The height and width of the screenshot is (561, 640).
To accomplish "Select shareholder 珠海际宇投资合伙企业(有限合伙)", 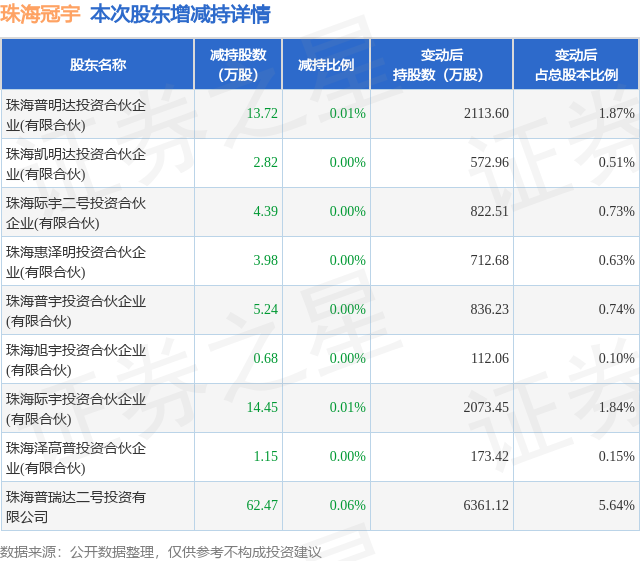I will pos(76,409).
